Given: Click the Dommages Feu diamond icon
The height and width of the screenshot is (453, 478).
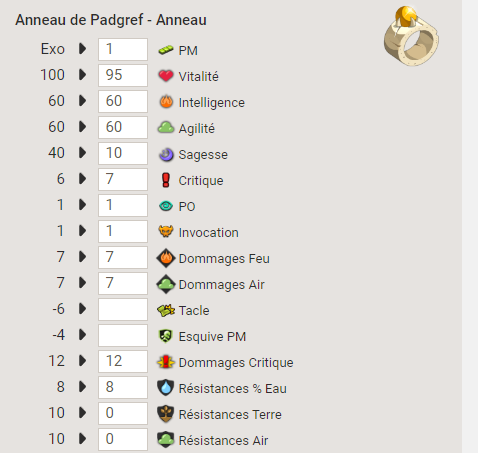Looking at the screenshot, I should [166, 258].
